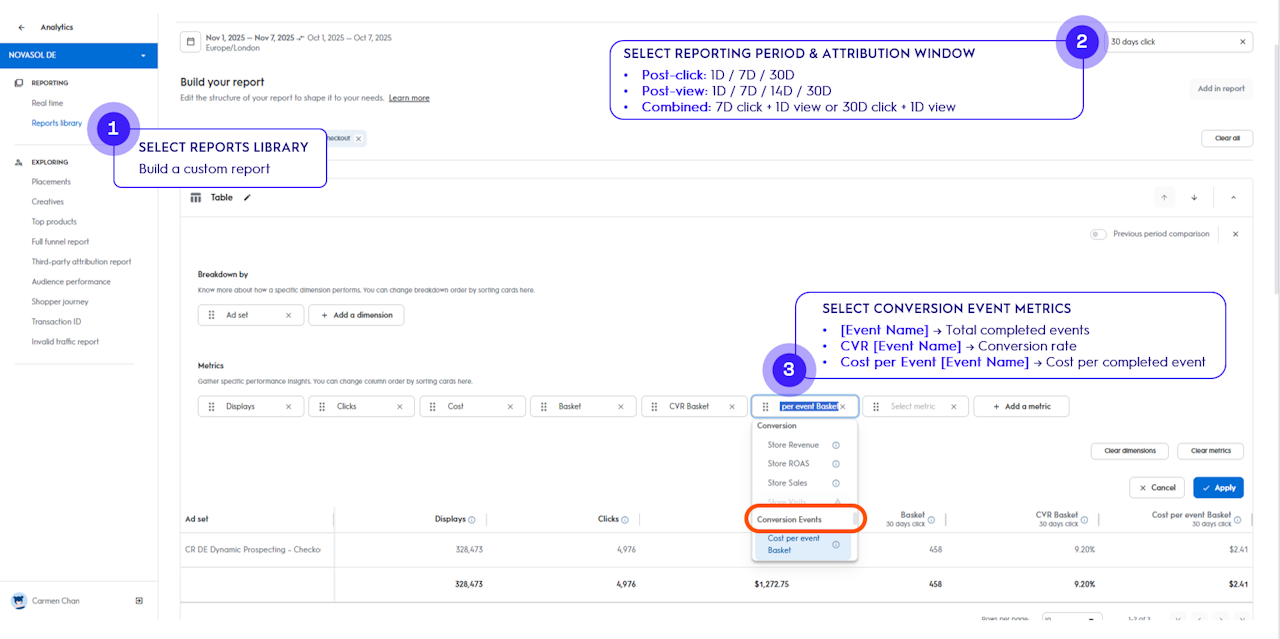
Task: Click the drag handle on the Clicks metric
Action: tap(323, 407)
